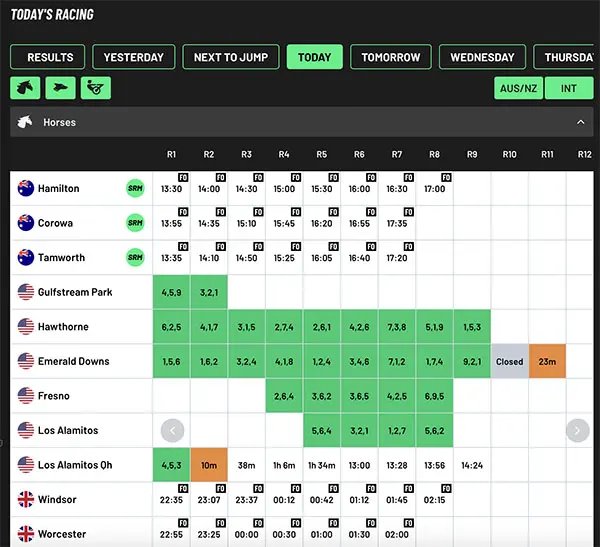Open Los Alamitos R8 result 5,6,2
This screenshot has height=547, width=600.
coord(434,431)
